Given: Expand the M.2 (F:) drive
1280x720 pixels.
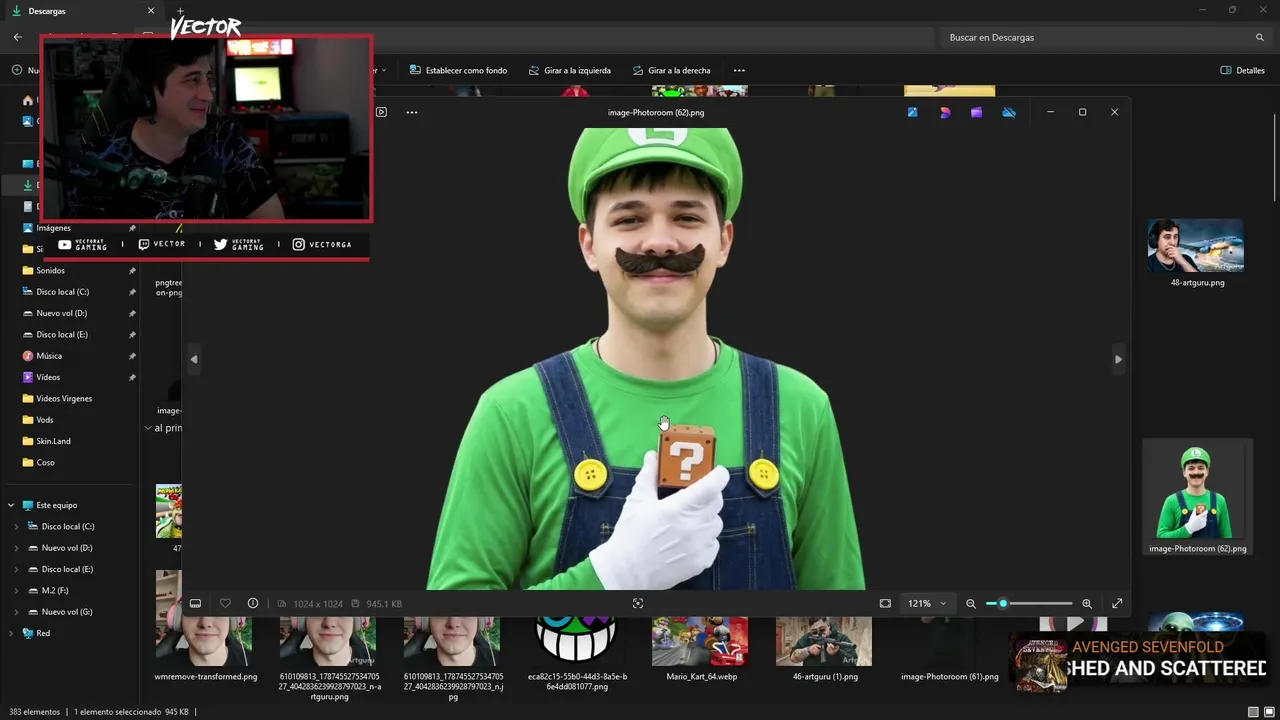Looking at the screenshot, I should coord(16,590).
